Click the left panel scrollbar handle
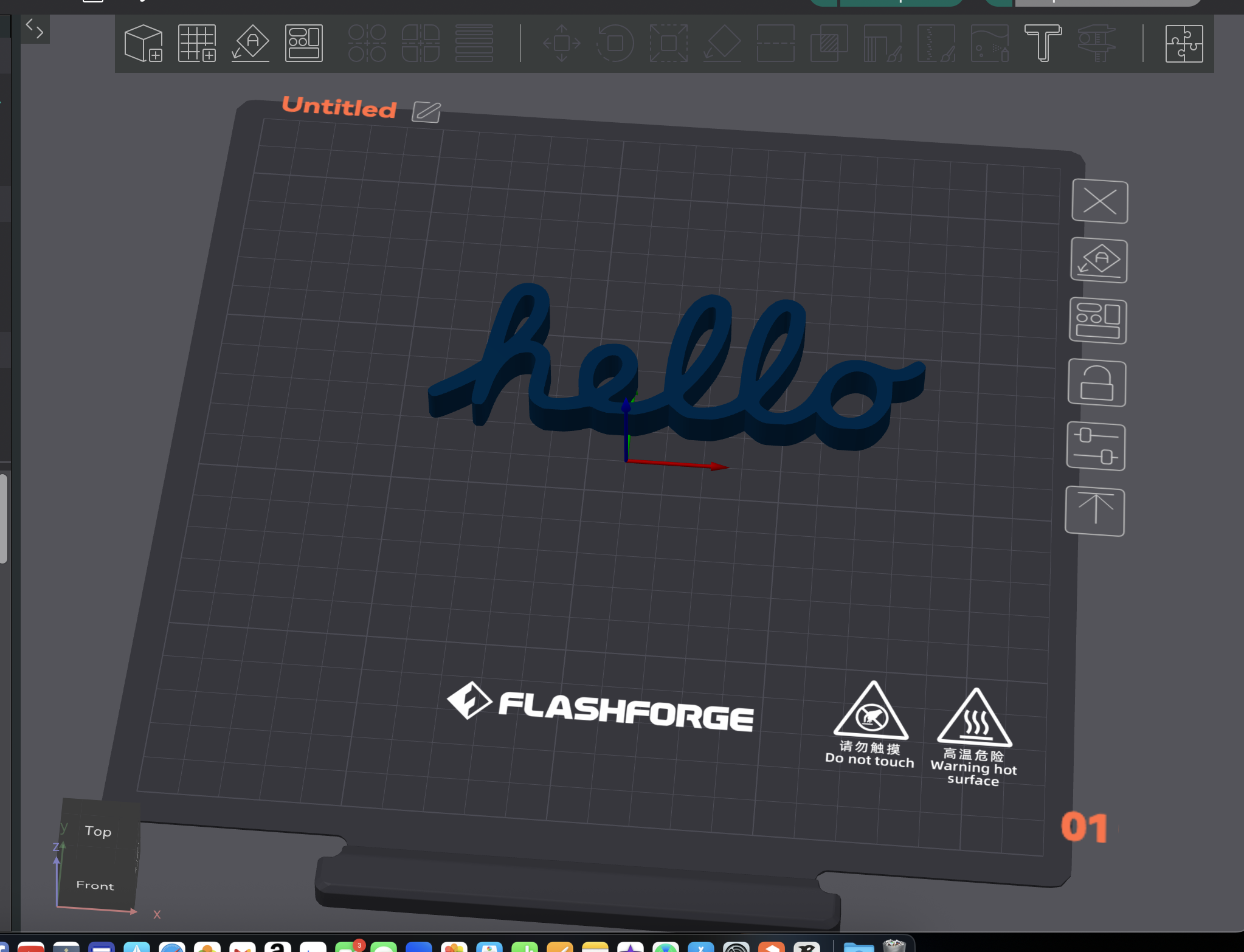 pyautogui.click(x=4, y=519)
